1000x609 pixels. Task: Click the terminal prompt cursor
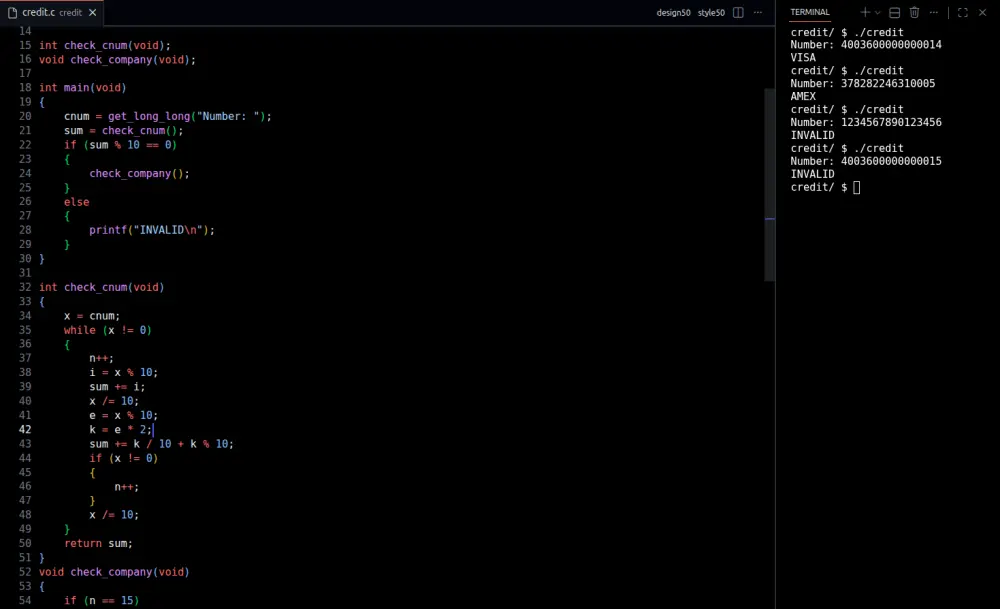[857, 187]
